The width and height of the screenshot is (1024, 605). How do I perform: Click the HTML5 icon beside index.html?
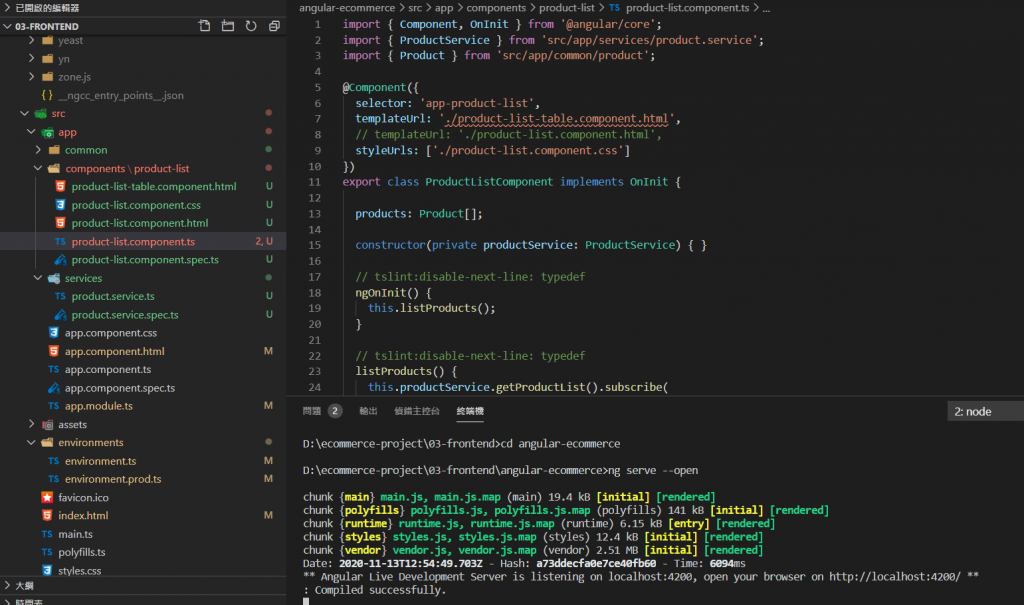(47, 515)
